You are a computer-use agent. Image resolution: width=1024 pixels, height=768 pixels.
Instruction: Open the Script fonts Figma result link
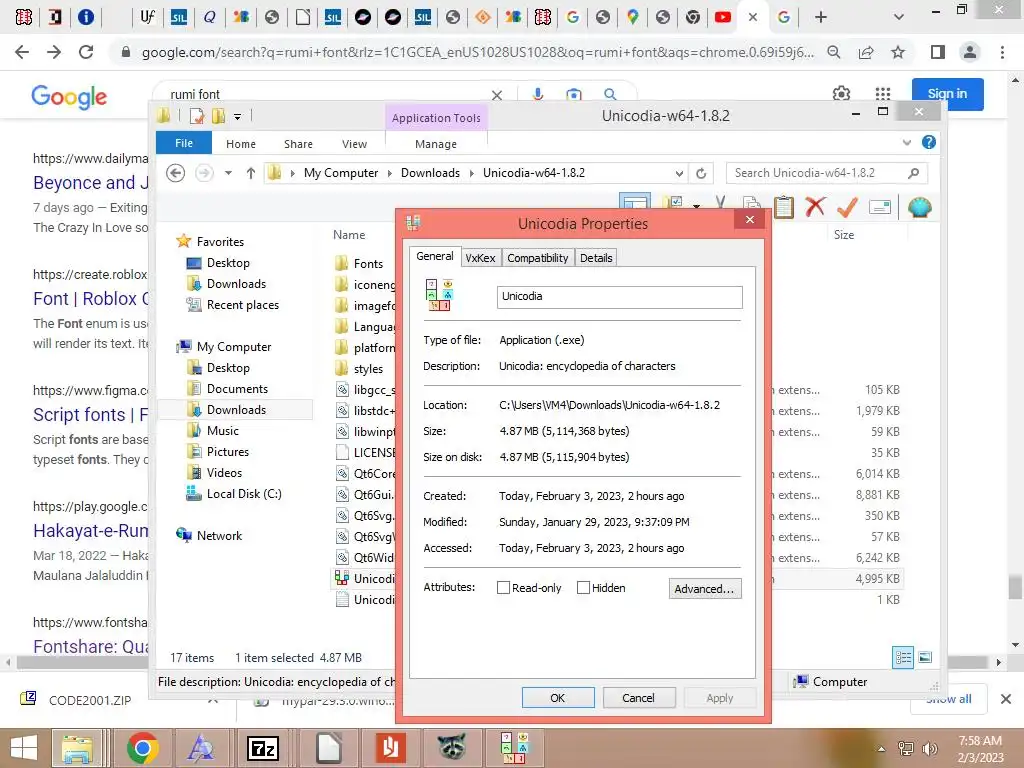[x=91, y=415]
